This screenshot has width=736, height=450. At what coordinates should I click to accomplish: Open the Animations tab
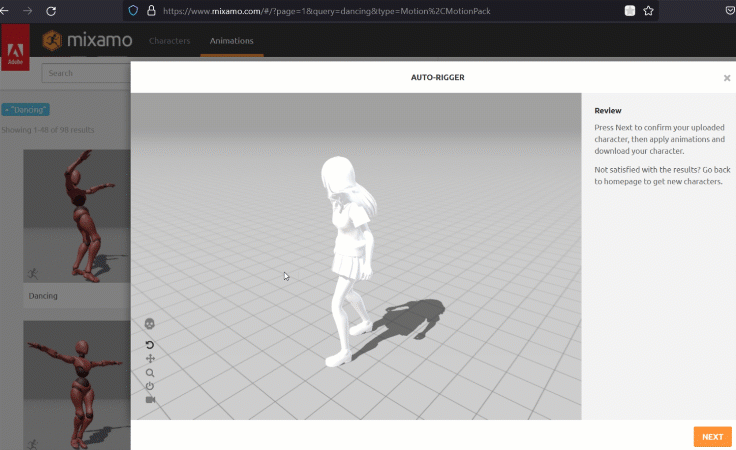[x=231, y=41]
